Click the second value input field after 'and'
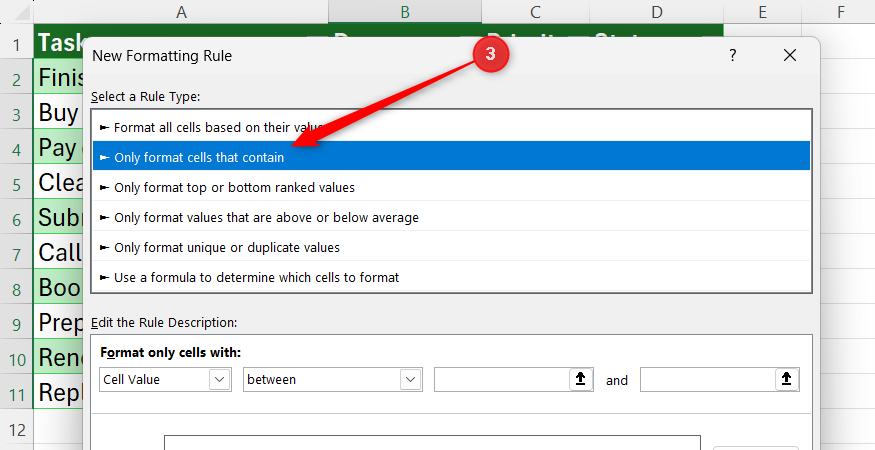This screenshot has width=875, height=450. pos(708,380)
